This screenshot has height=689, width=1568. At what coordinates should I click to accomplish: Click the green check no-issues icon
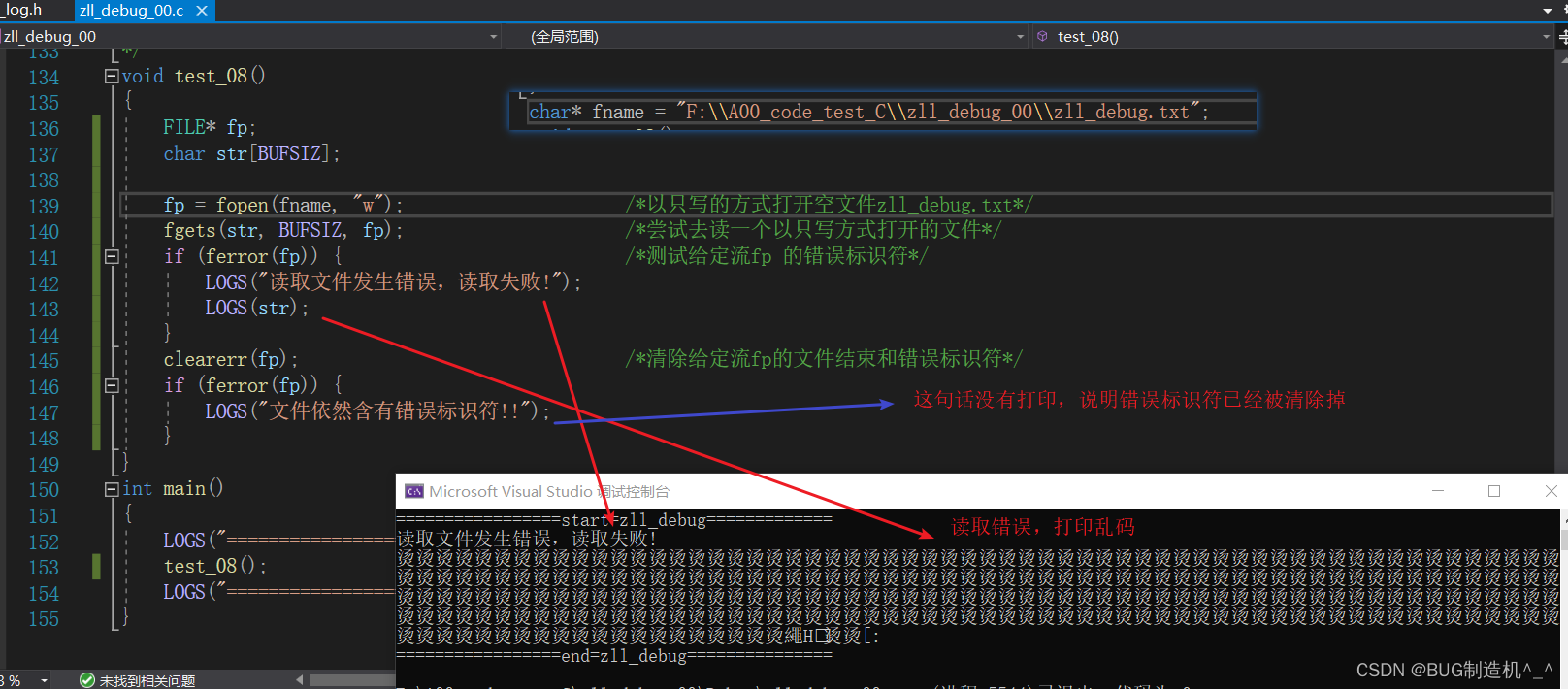click(87, 681)
